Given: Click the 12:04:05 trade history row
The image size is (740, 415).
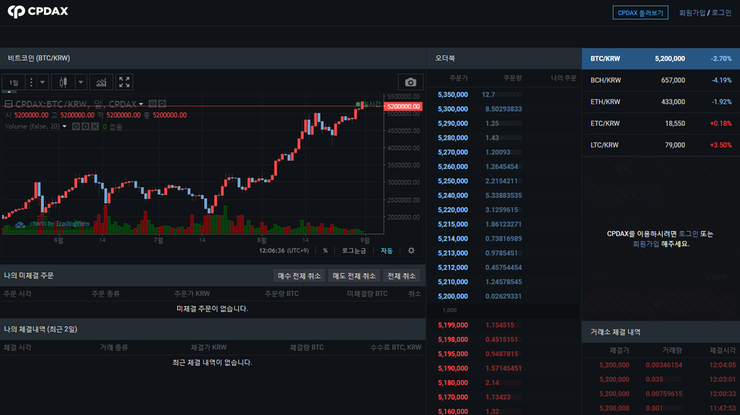Looking at the screenshot, I should click(x=661, y=365).
